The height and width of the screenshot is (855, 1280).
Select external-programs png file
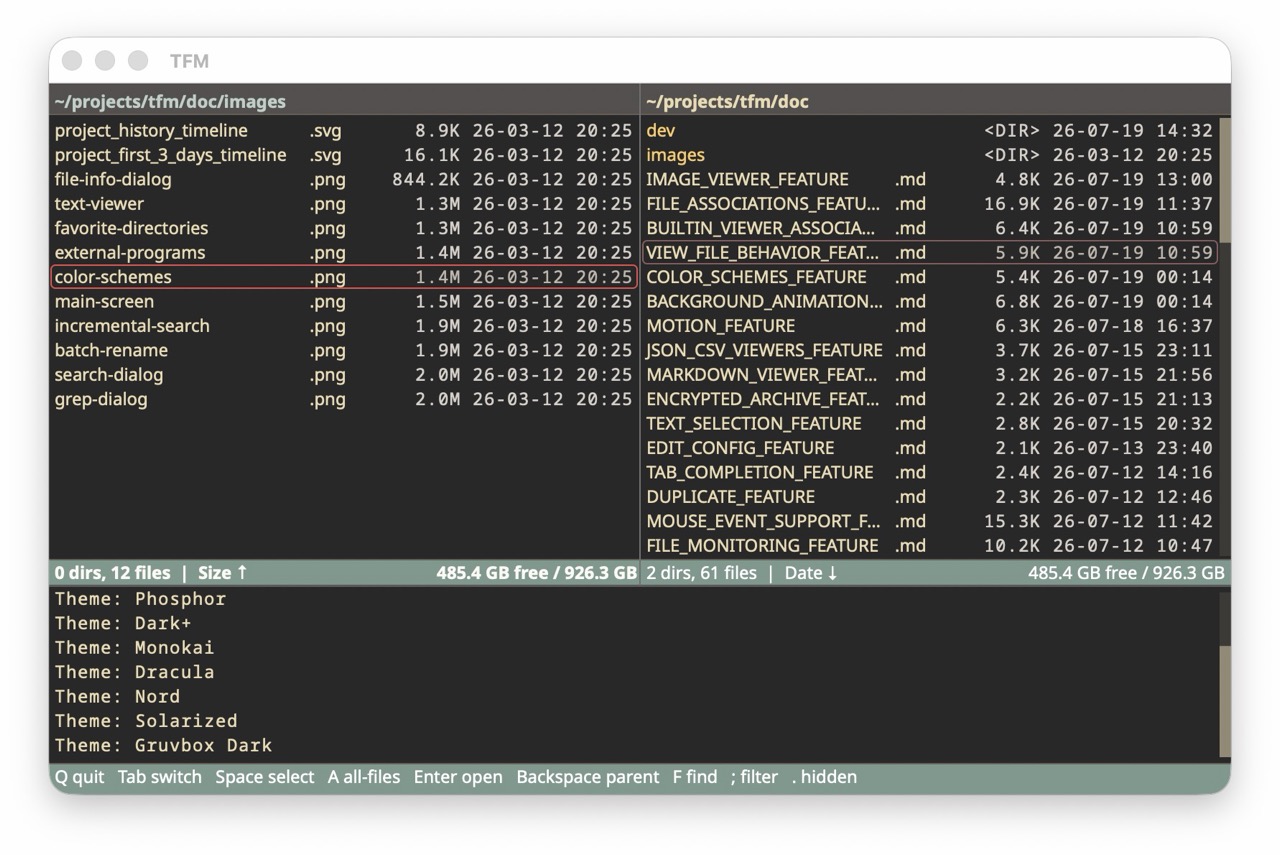click(344, 253)
